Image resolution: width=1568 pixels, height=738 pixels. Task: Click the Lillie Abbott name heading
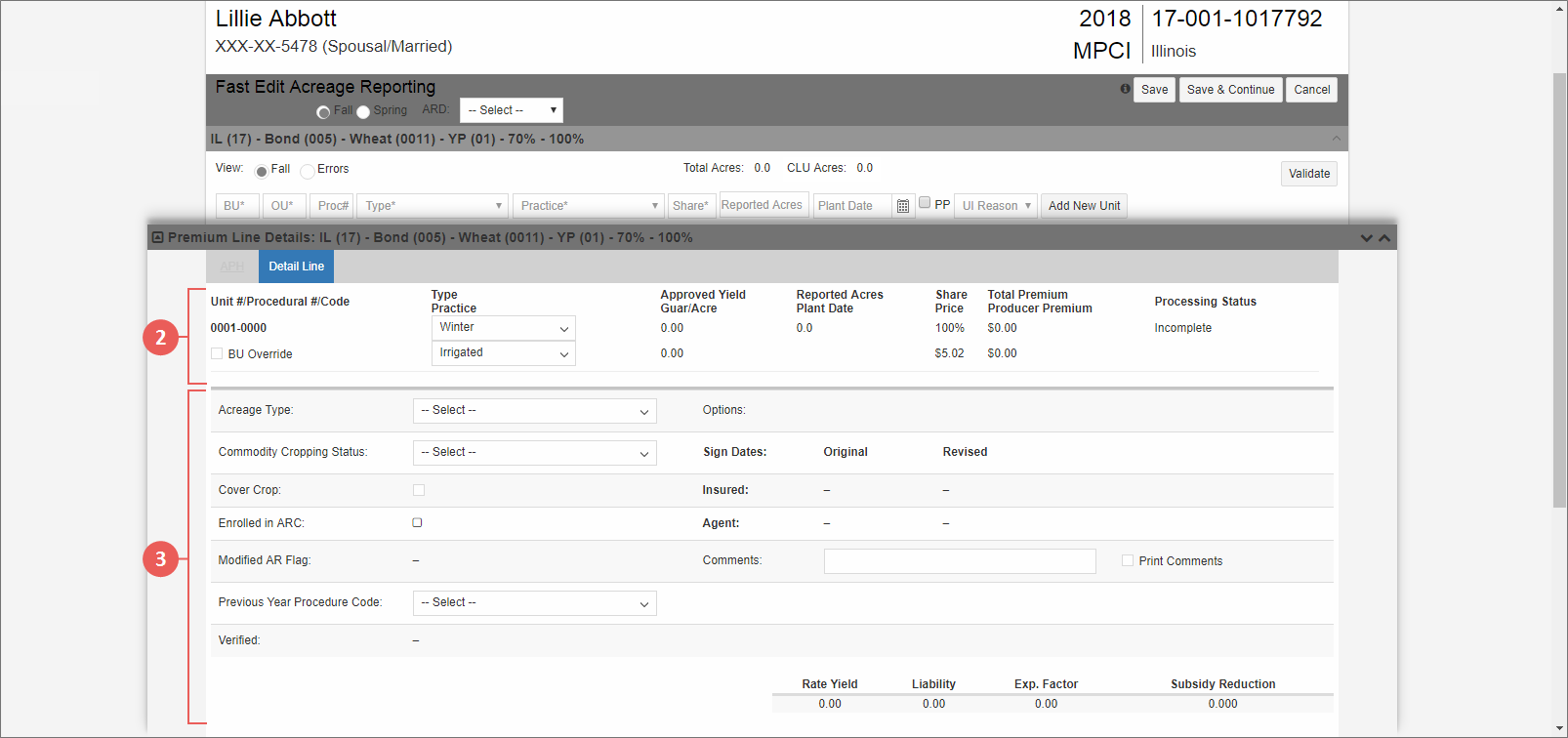275,19
